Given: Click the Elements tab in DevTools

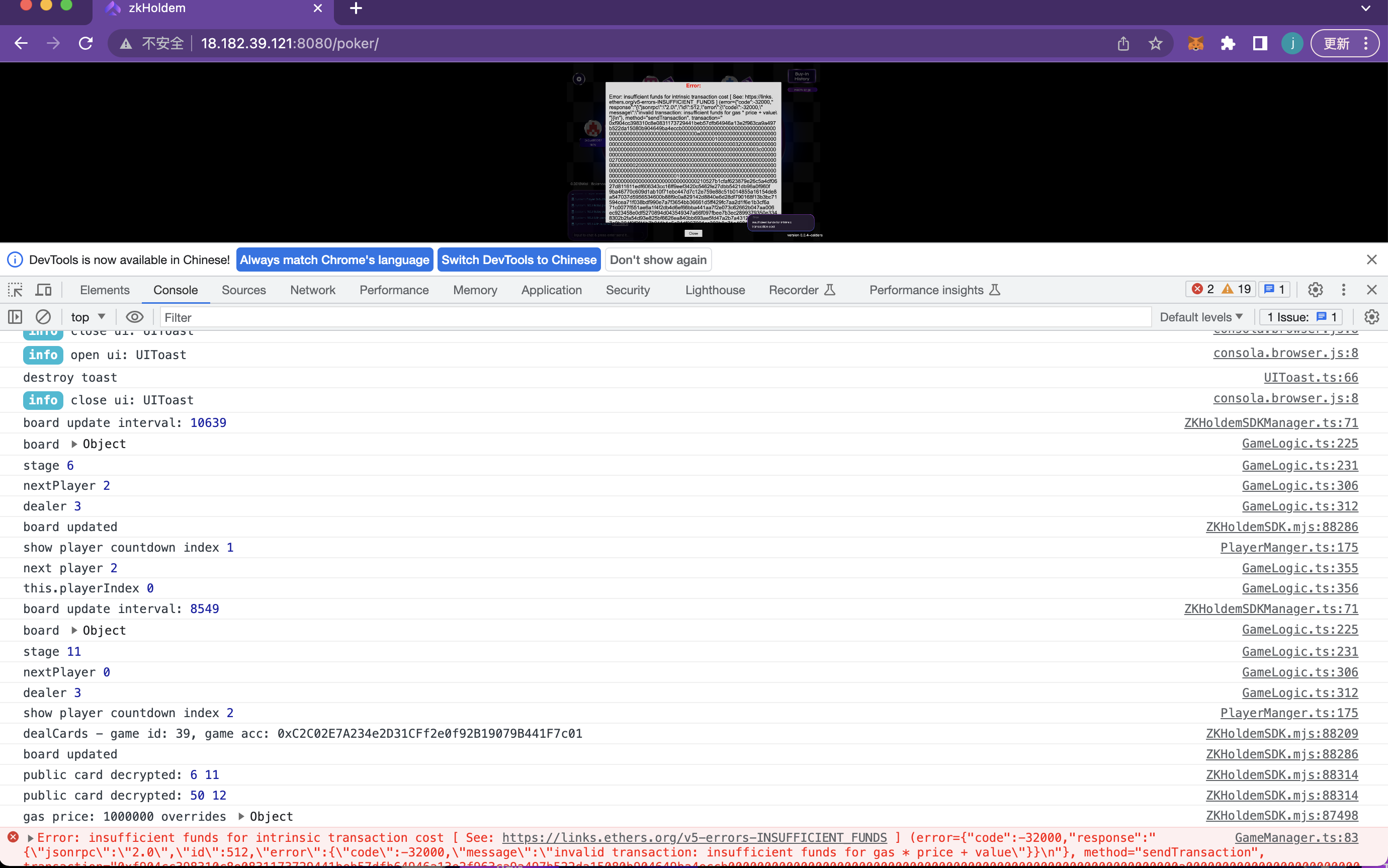Looking at the screenshot, I should pyautogui.click(x=105, y=289).
